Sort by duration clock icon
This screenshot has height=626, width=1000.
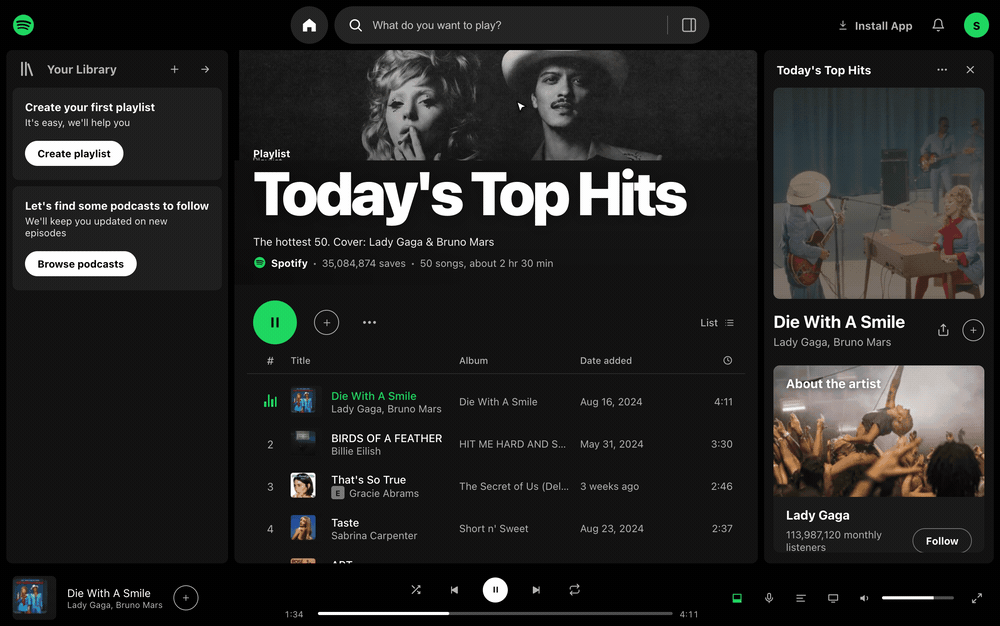coord(728,361)
